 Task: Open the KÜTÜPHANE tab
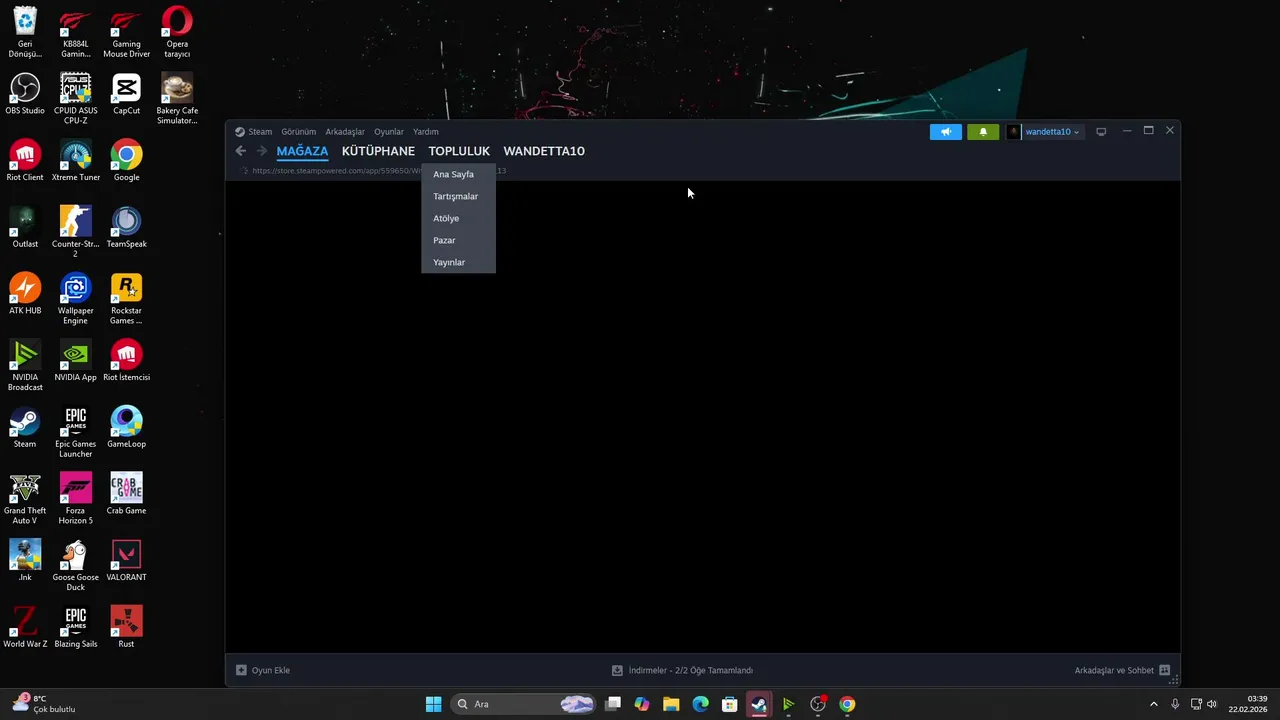pos(378,151)
